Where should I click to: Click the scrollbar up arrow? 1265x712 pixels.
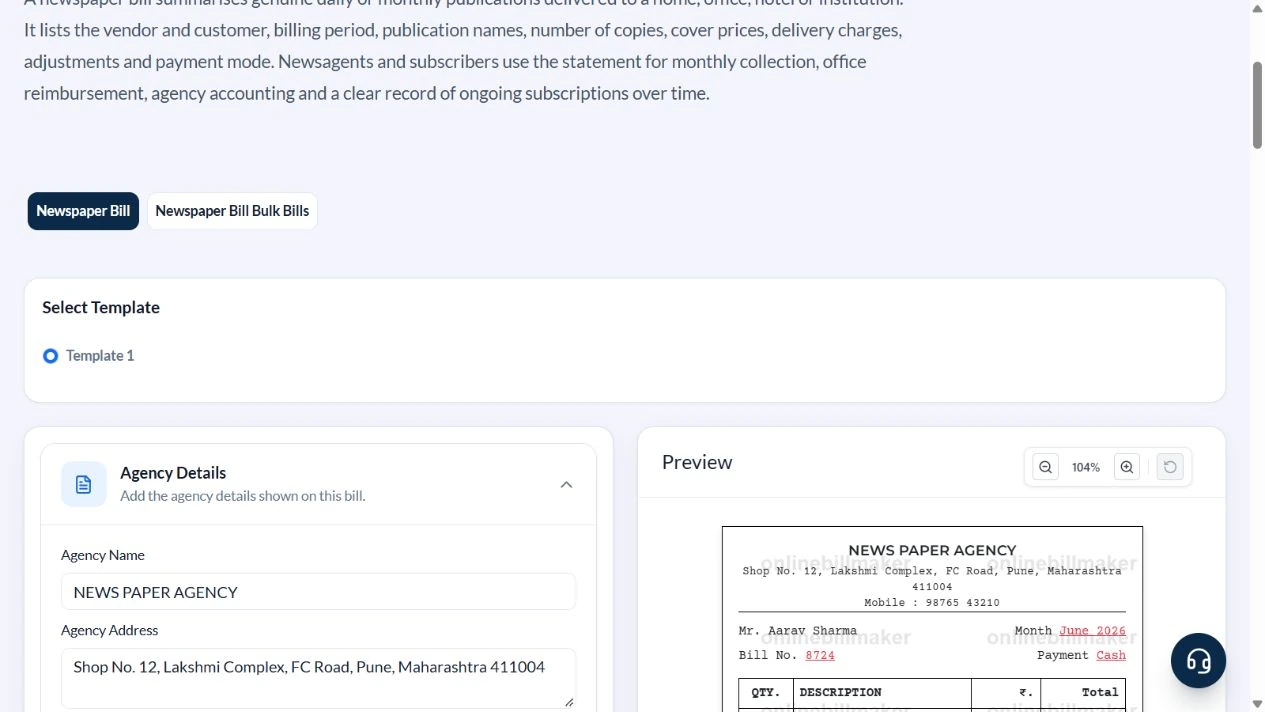(1257, 8)
